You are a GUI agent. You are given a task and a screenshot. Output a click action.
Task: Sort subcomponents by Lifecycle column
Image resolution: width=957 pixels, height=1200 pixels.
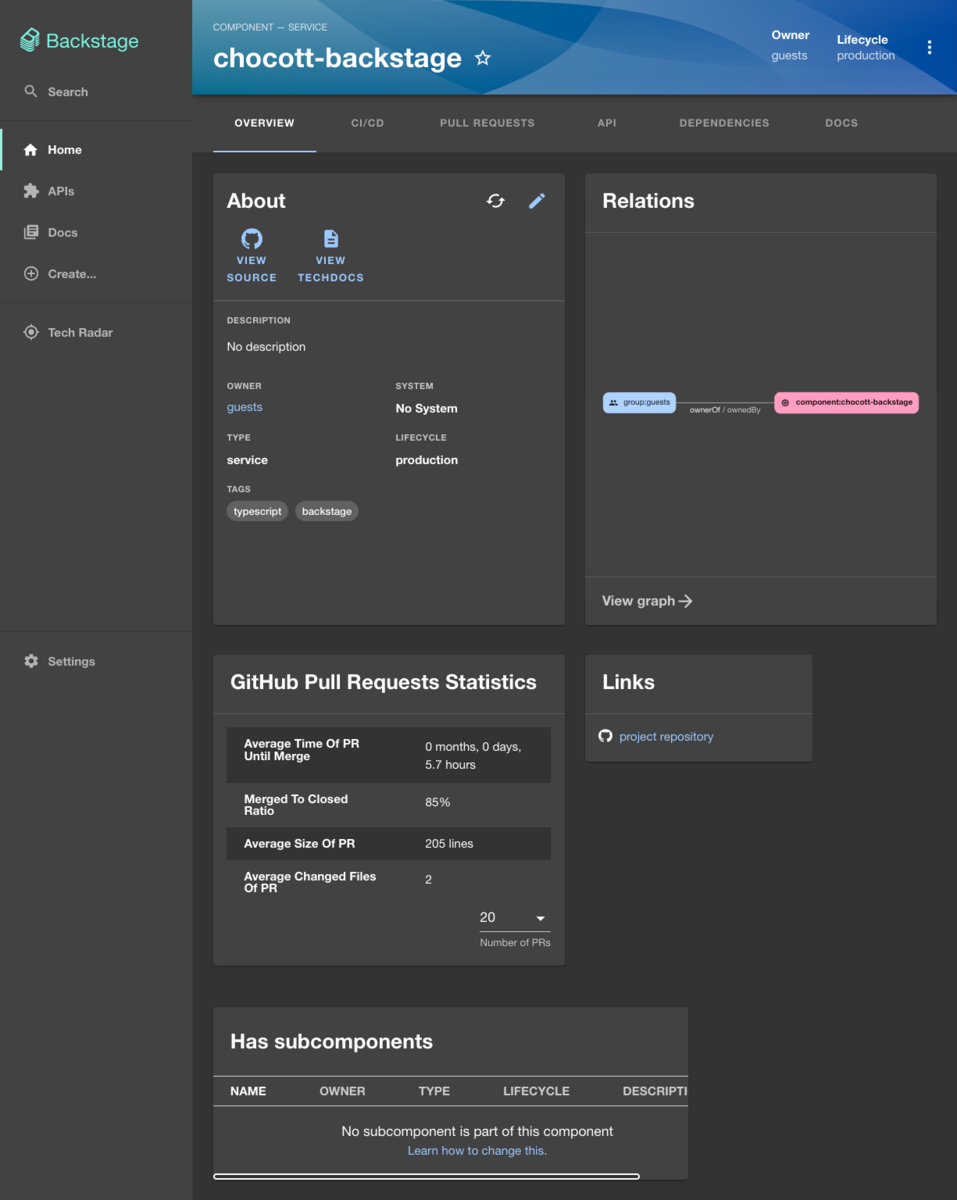click(536, 1091)
